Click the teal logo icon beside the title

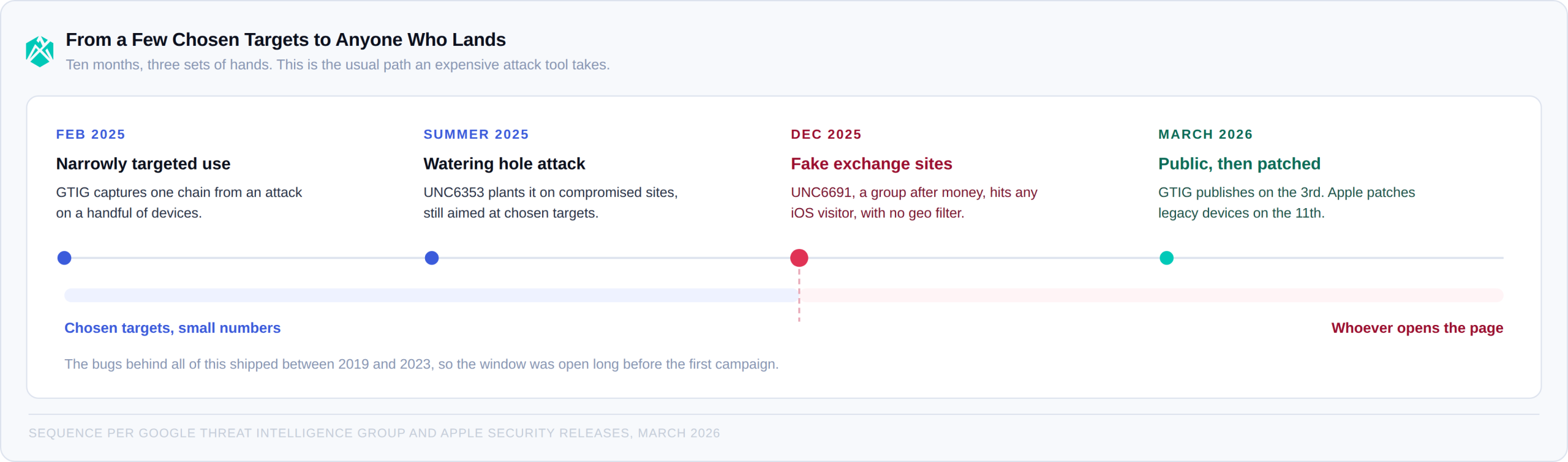click(x=40, y=51)
